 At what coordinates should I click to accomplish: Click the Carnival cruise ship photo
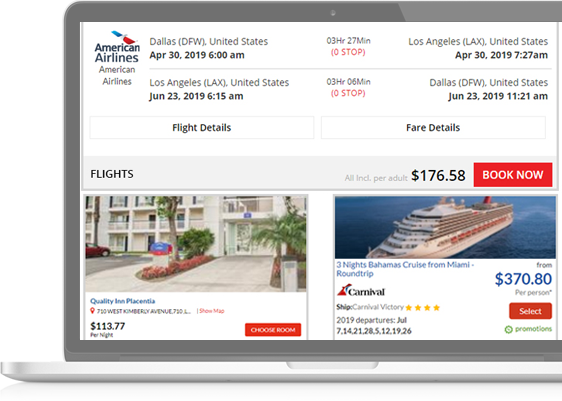pos(445,227)
